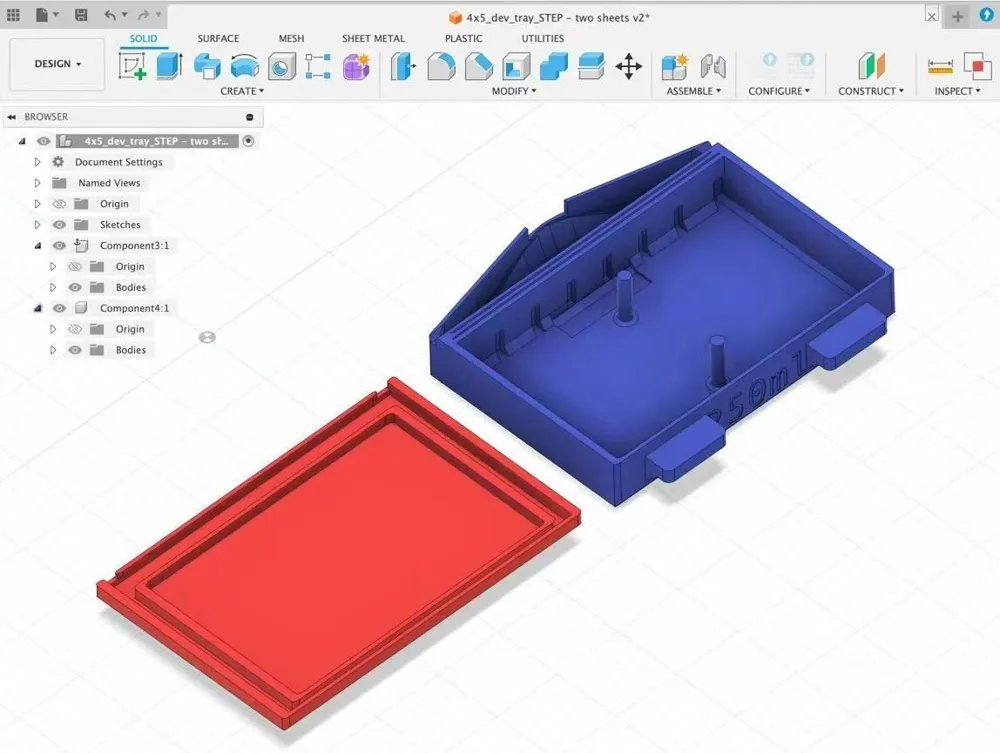Screen dimensions: 1000x753
Task: Select the Revolve tool
Action: coord(207,66)
